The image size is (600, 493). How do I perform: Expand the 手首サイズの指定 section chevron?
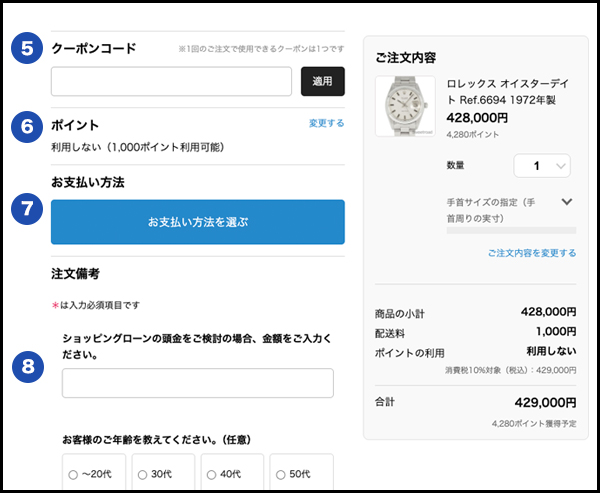[567, 202]
